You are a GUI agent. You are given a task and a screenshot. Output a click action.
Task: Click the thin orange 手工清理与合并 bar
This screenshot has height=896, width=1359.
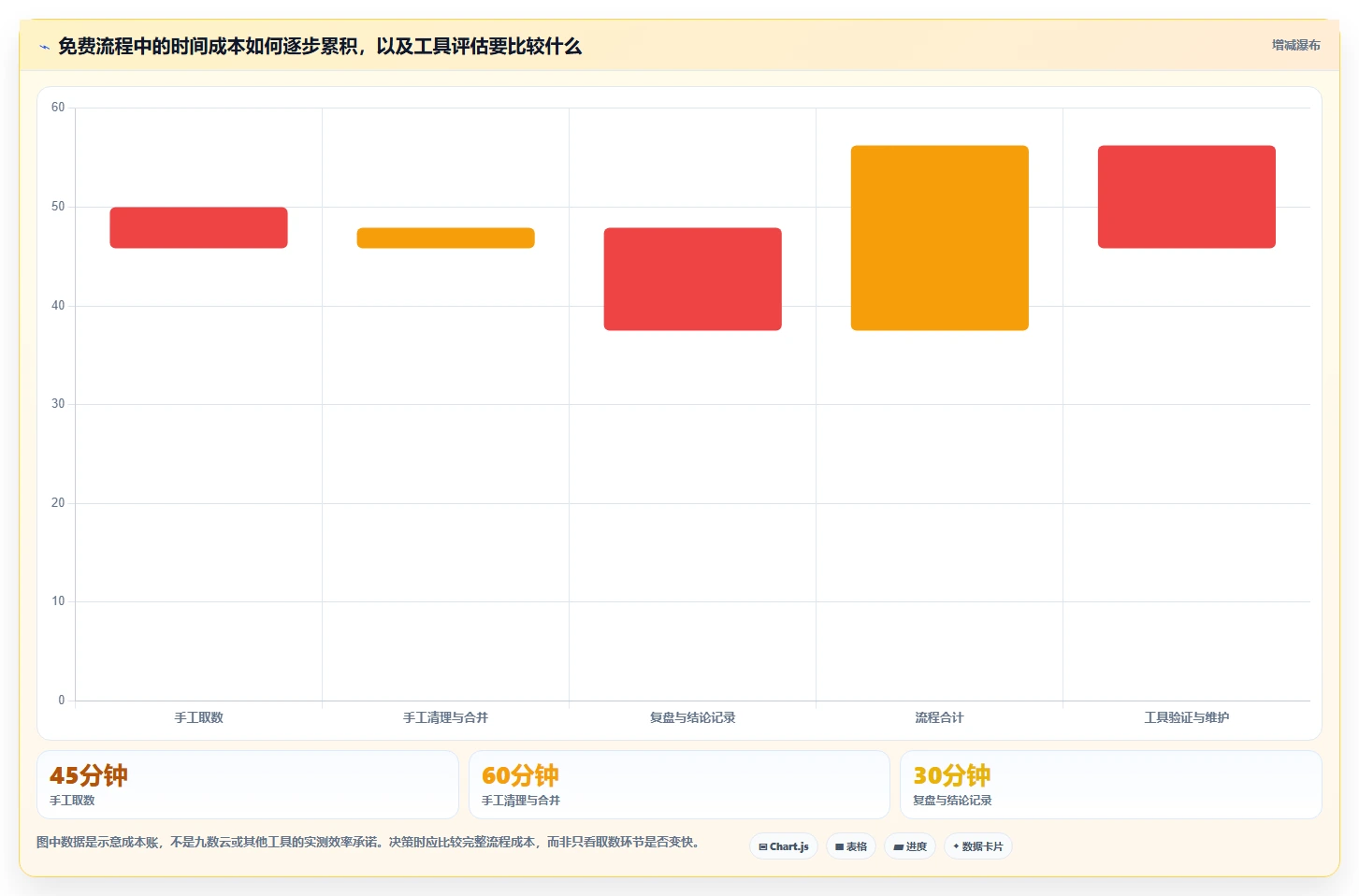pos(445,238)
